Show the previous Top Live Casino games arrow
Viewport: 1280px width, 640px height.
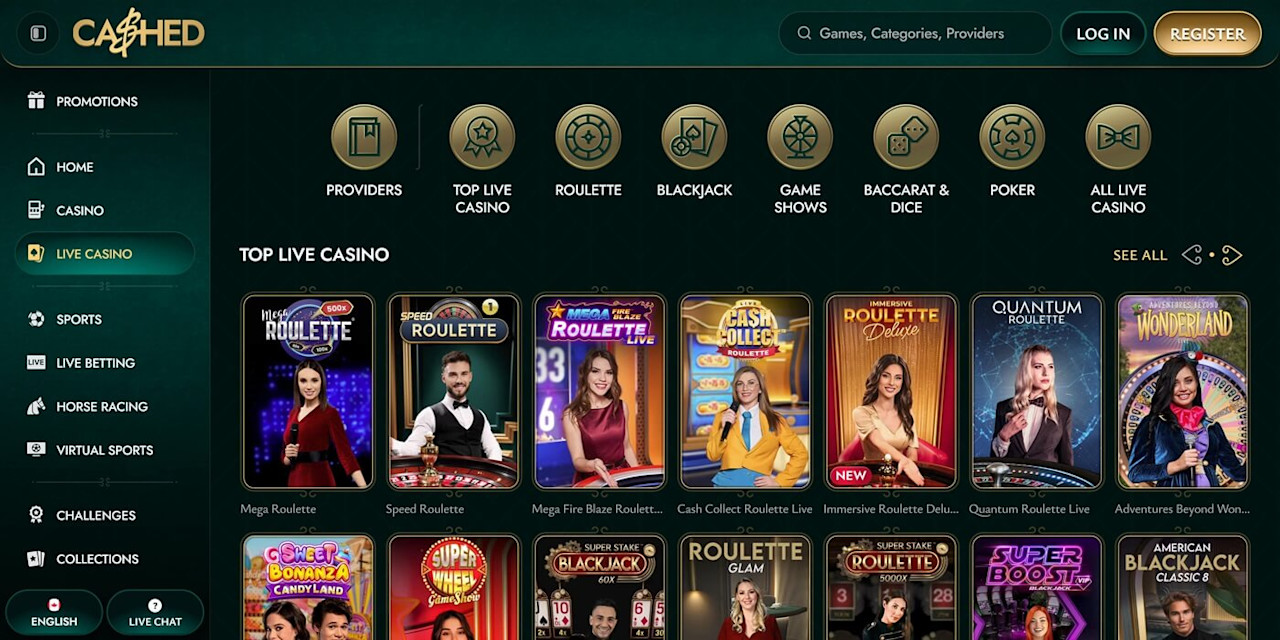1192,255
